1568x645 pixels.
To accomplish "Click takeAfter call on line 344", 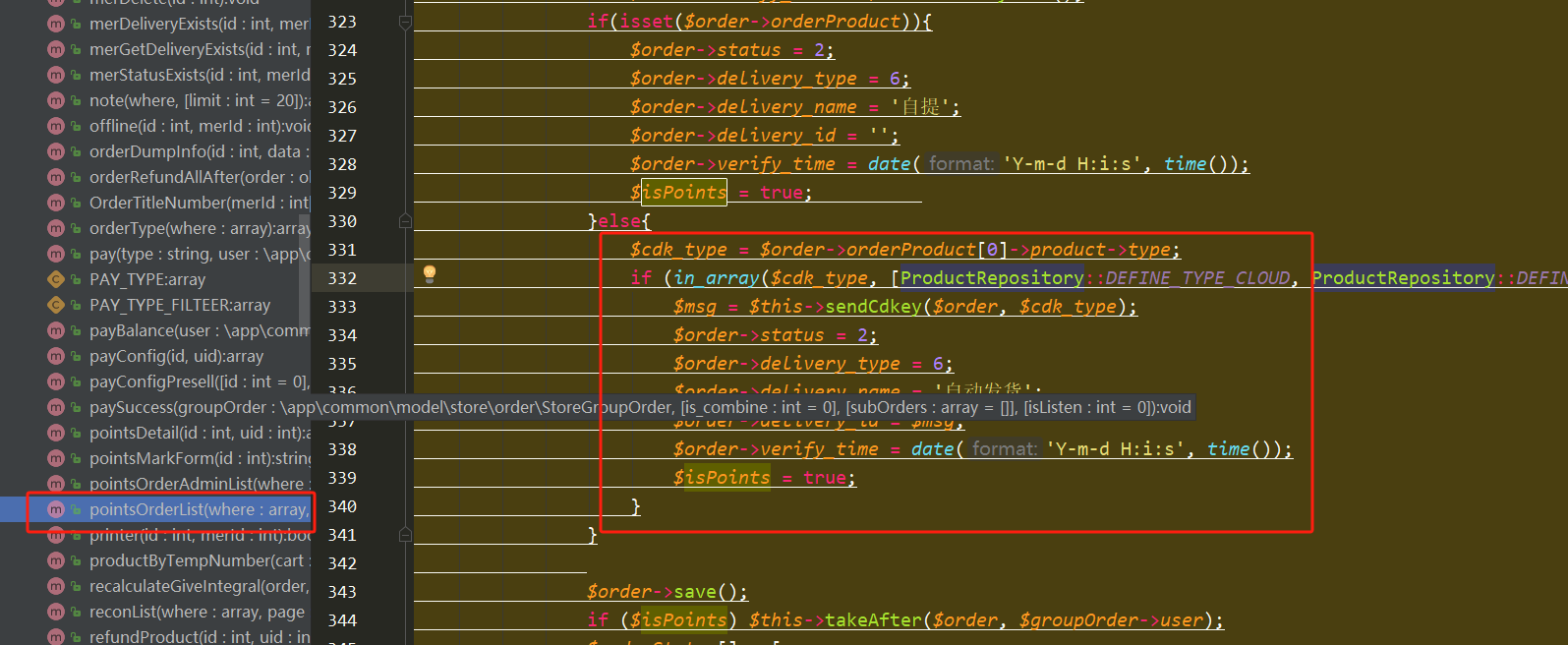I will [873, 620].
